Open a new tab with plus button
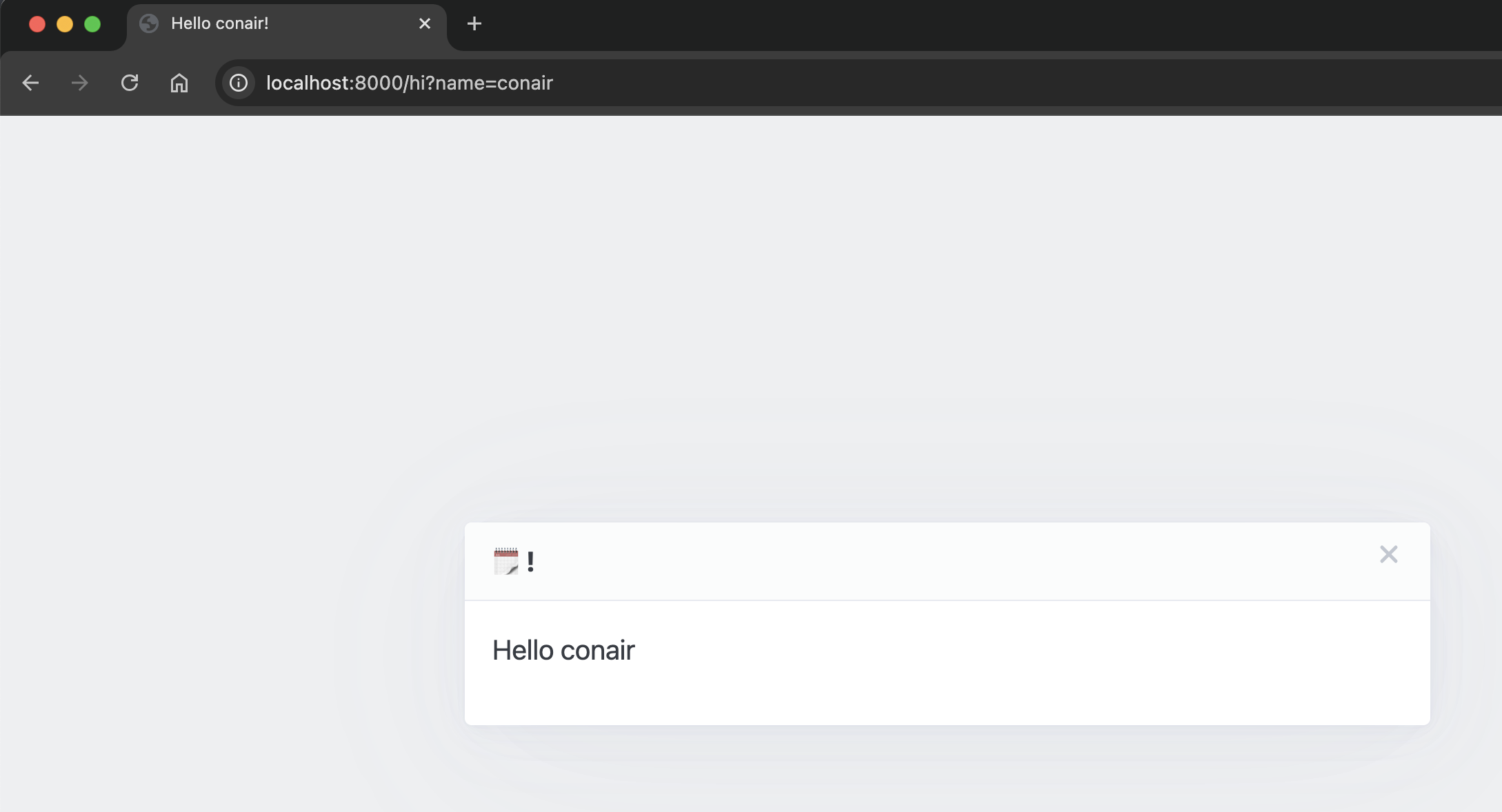This screenshot has height=812, width=1502. pos(474,24)
